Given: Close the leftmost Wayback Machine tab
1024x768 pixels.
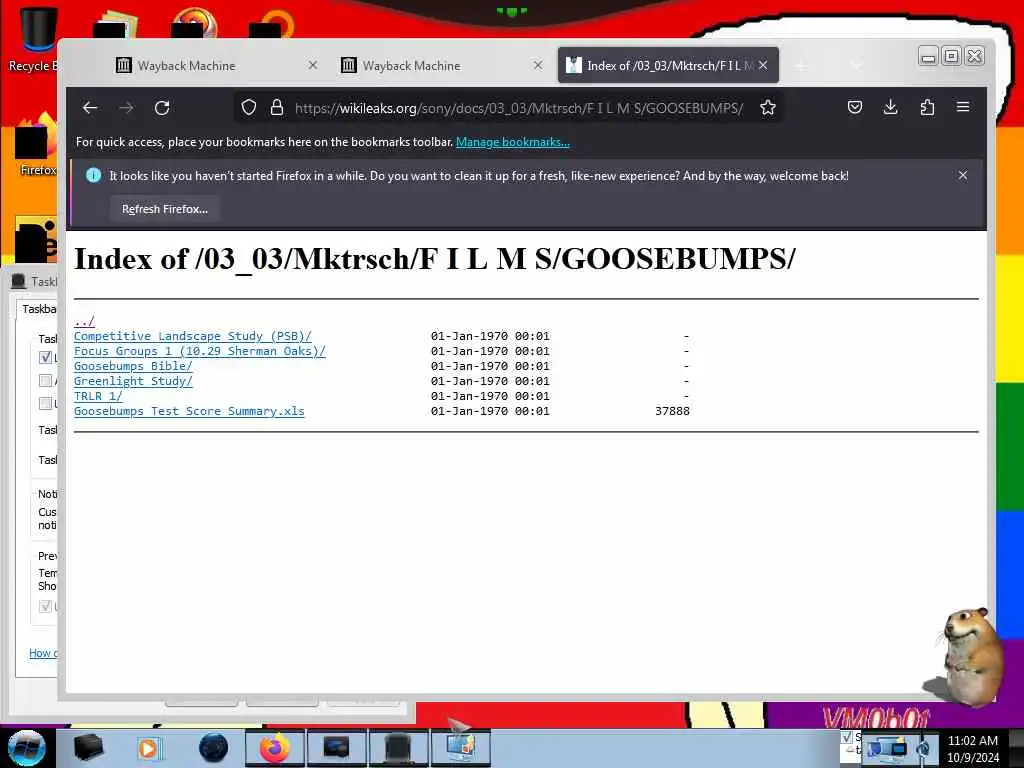Looking at the screenshot, I should (313, 65).
